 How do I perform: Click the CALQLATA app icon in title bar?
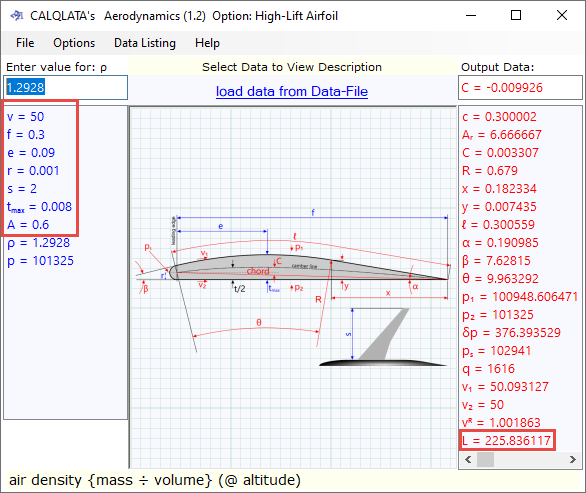tap(17, 16)
